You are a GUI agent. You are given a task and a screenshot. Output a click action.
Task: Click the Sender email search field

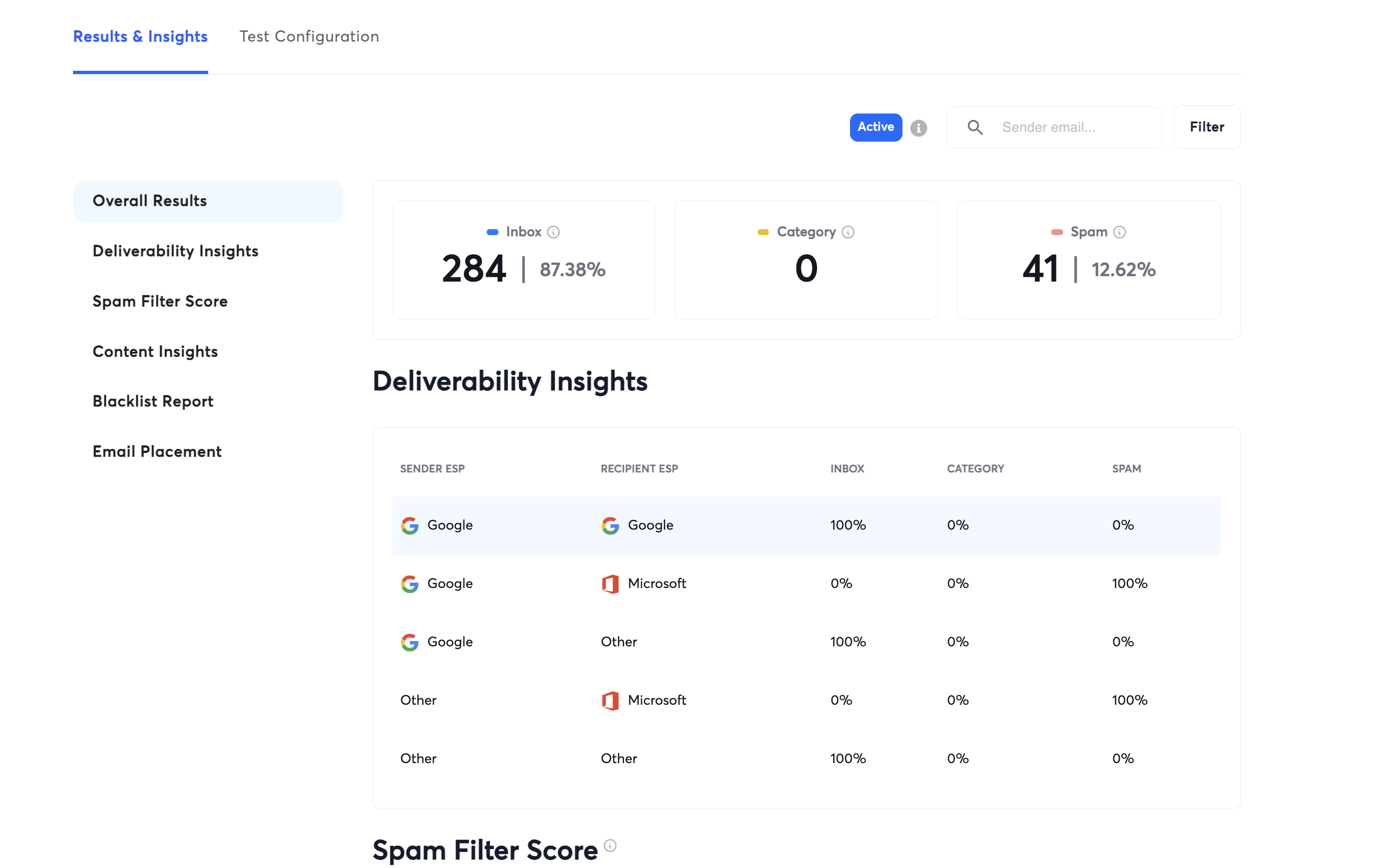pyautogui.click(x=1074, y=128)
